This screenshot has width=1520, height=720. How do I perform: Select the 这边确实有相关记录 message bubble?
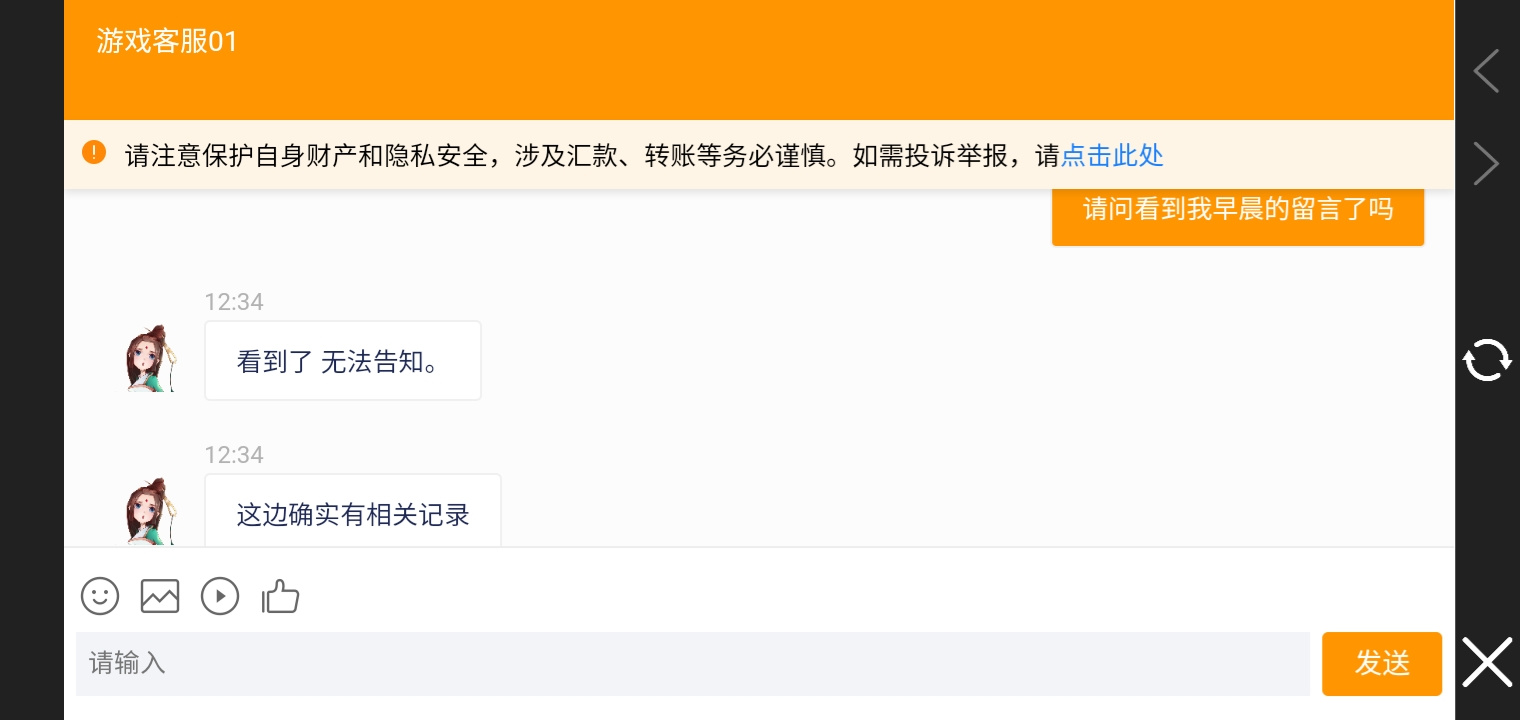tap(353, 510)
